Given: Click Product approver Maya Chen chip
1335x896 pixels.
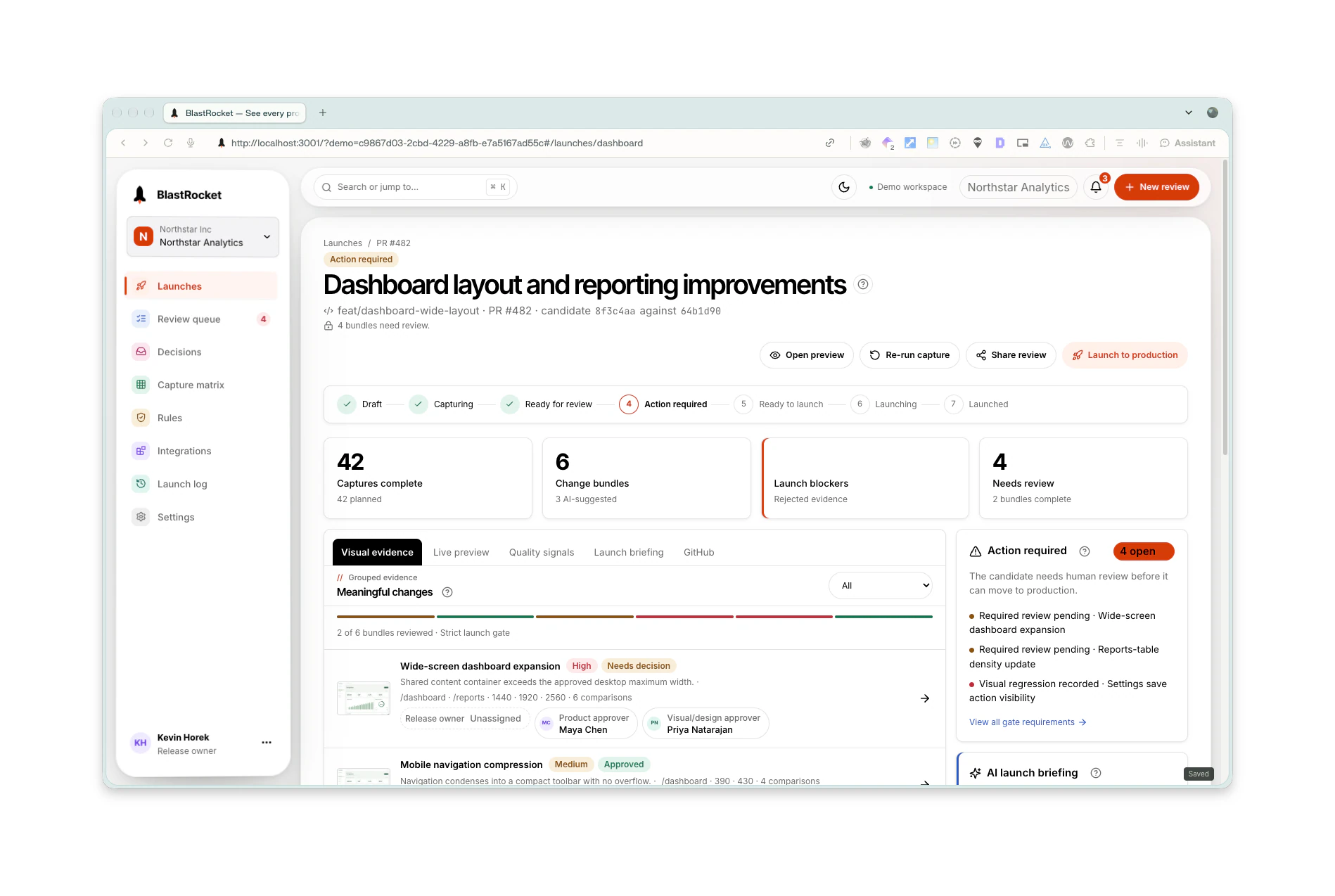Looking at the screenshot, I should pyautogui.click(x=586, y=724).
